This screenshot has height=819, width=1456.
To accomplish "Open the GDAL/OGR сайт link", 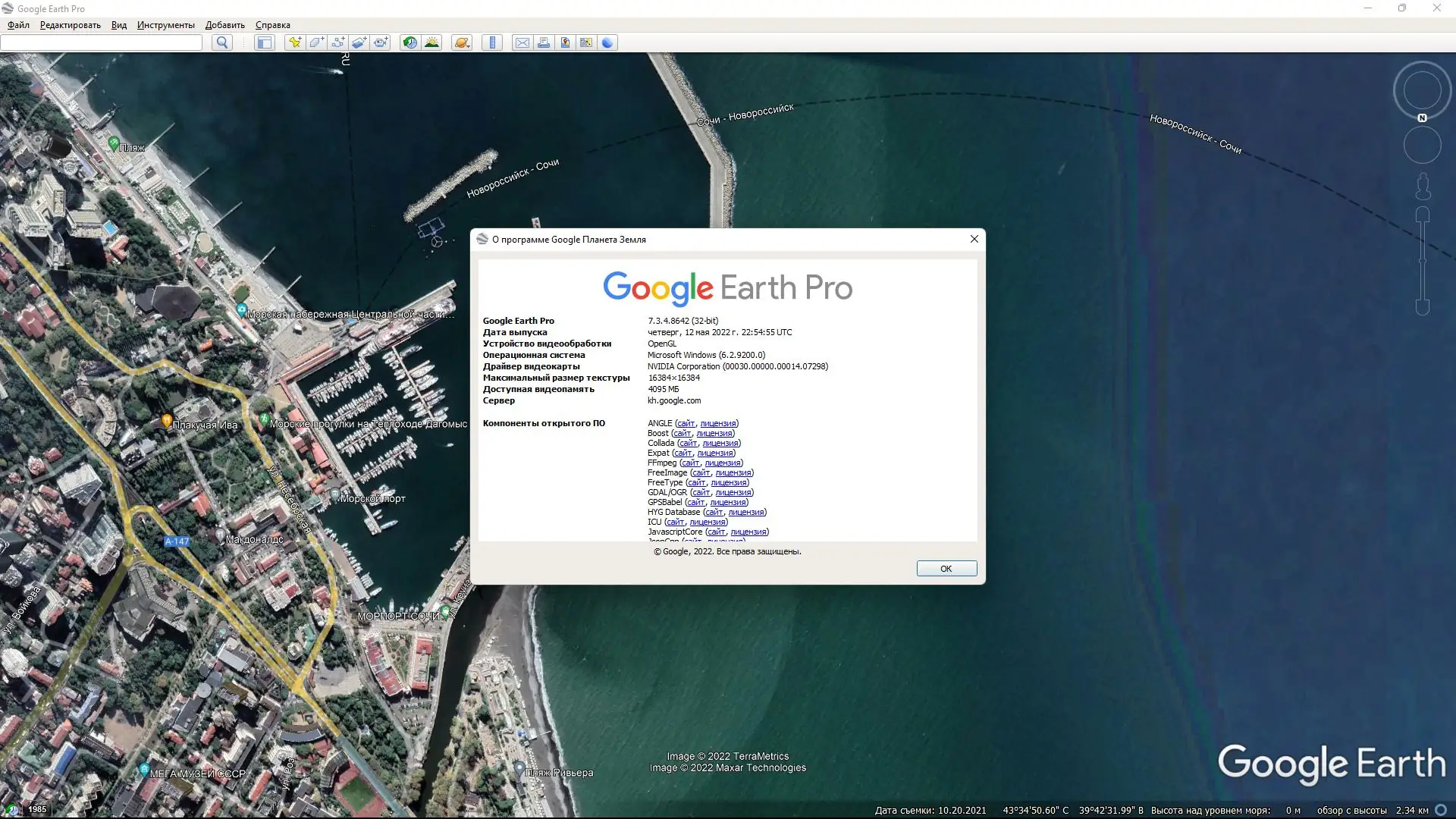I will [x=702, y=492].
